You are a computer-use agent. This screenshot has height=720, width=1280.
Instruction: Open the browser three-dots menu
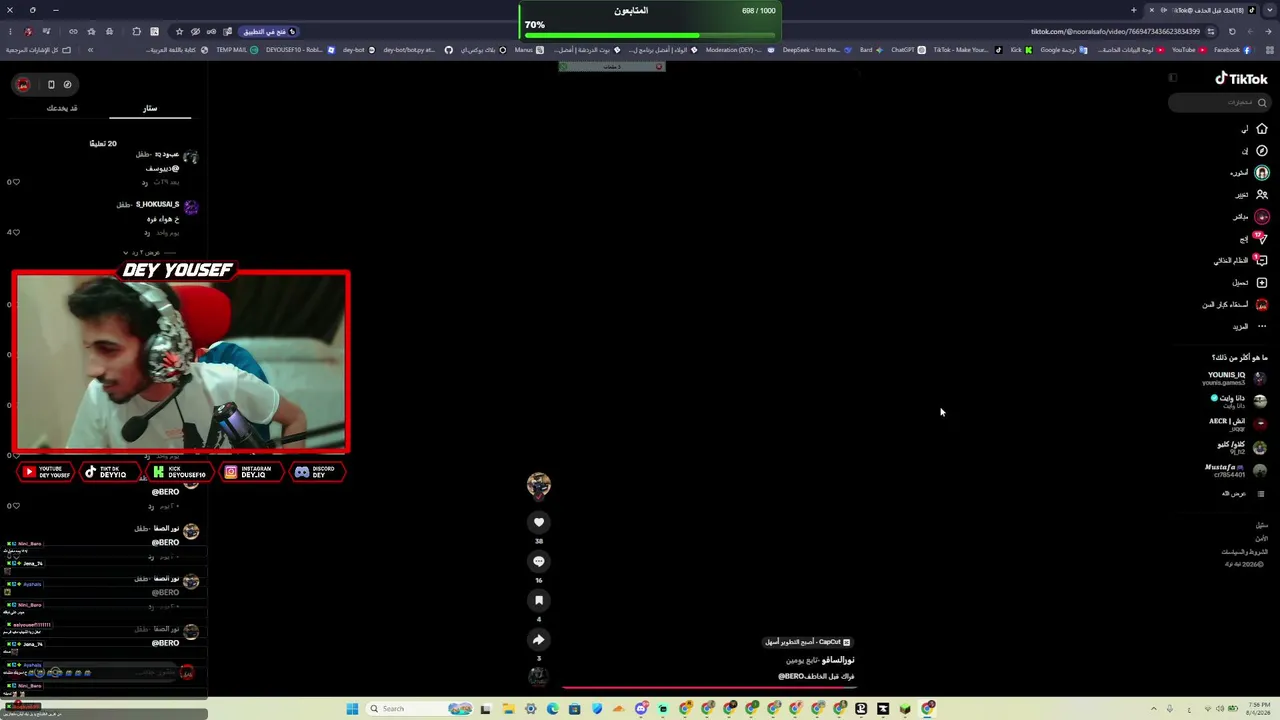(x=10, y=31)
